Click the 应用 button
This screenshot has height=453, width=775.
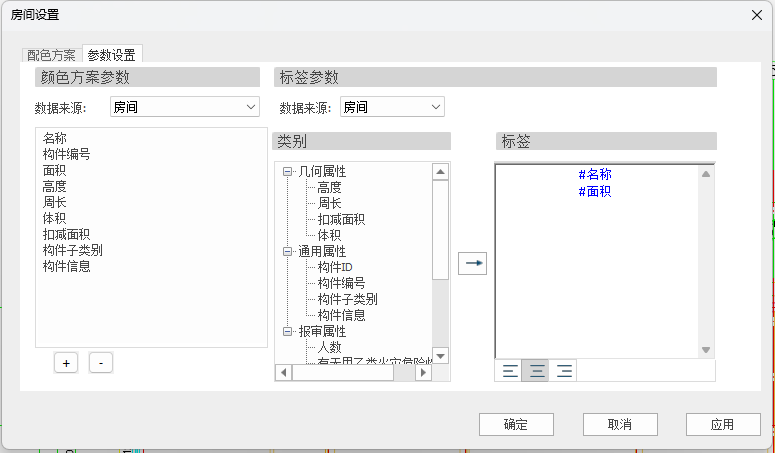723,424
